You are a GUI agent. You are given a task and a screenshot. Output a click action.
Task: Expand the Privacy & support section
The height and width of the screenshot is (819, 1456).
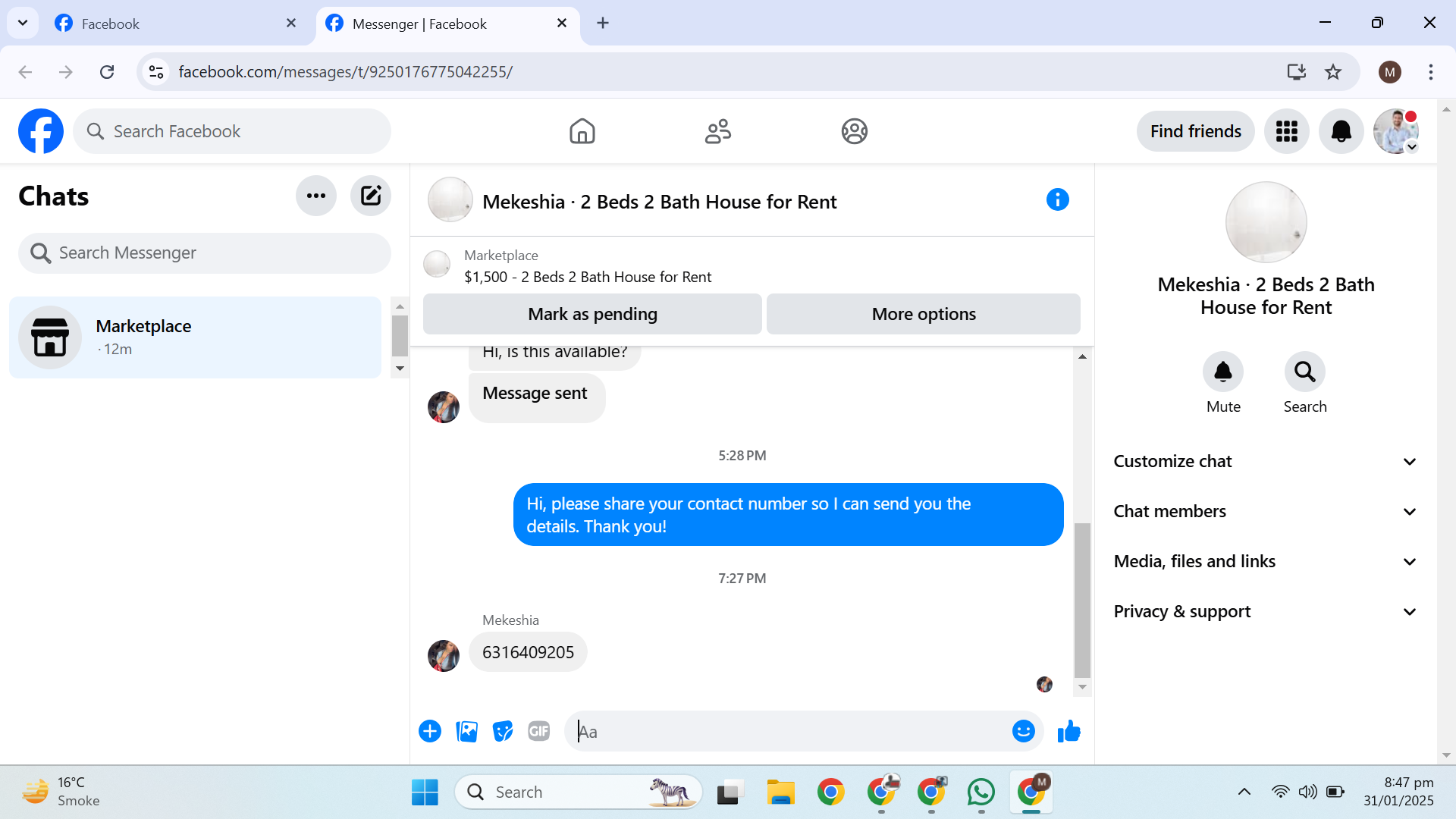pyautogui.click(x=1266, y=611)
